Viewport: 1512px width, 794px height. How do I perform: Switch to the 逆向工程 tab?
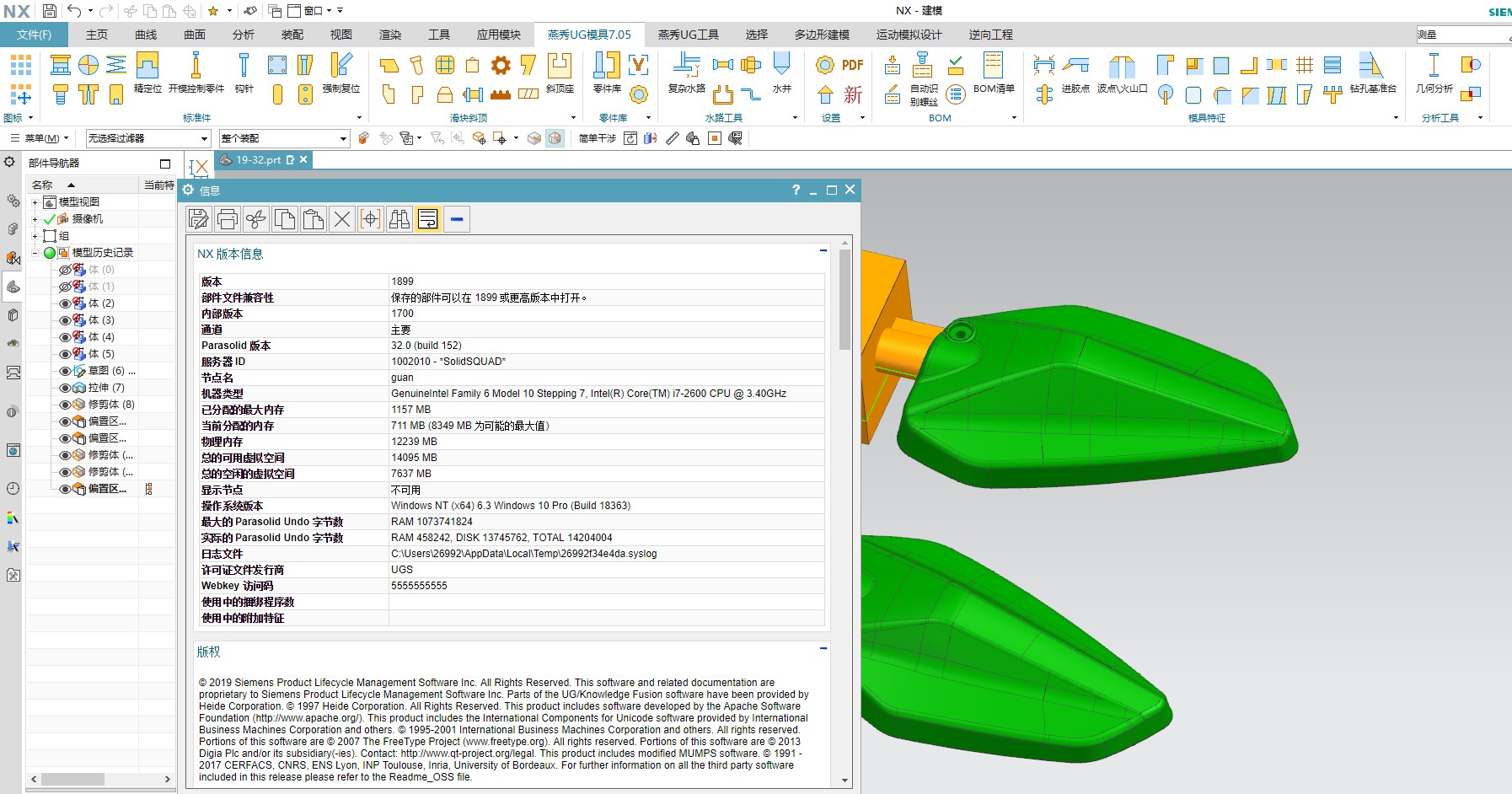point(991,35)
